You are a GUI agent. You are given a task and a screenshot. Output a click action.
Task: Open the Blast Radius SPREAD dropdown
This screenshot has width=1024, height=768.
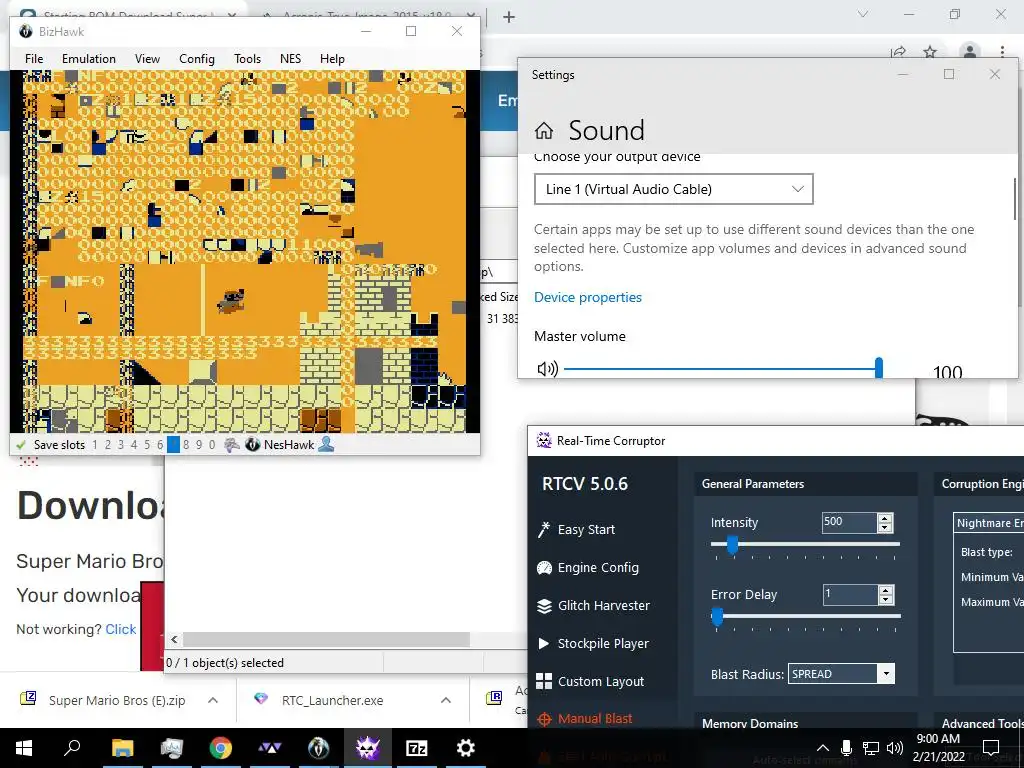point(841,674)
